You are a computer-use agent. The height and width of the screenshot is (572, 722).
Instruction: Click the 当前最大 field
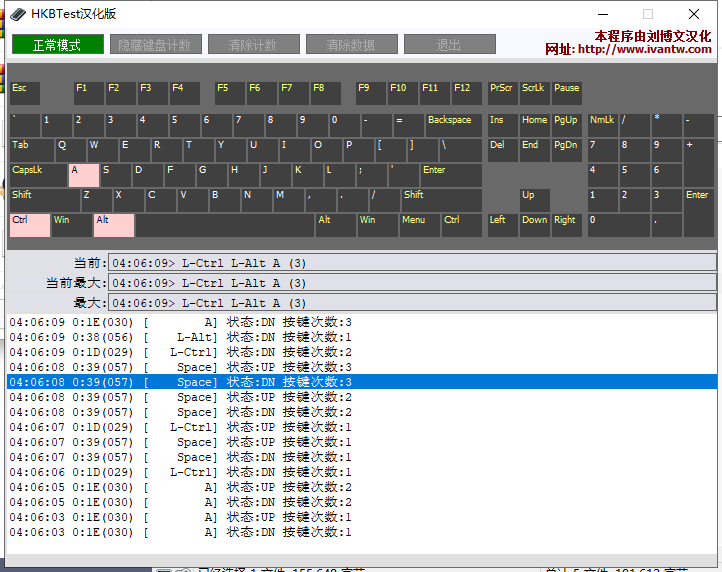tap(412, 283)
